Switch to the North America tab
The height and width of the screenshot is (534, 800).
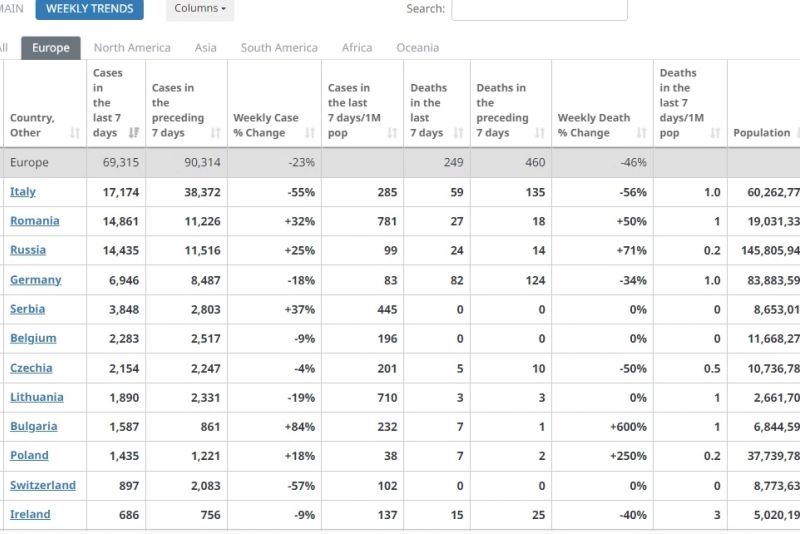coord(132,48)
